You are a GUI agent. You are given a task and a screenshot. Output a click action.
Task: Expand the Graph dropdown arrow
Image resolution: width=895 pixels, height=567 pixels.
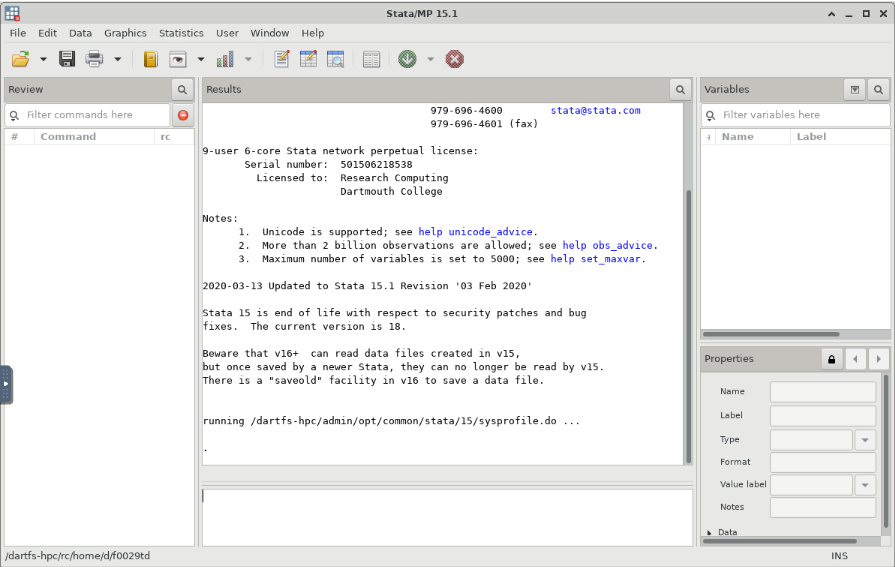pos(248,59)
